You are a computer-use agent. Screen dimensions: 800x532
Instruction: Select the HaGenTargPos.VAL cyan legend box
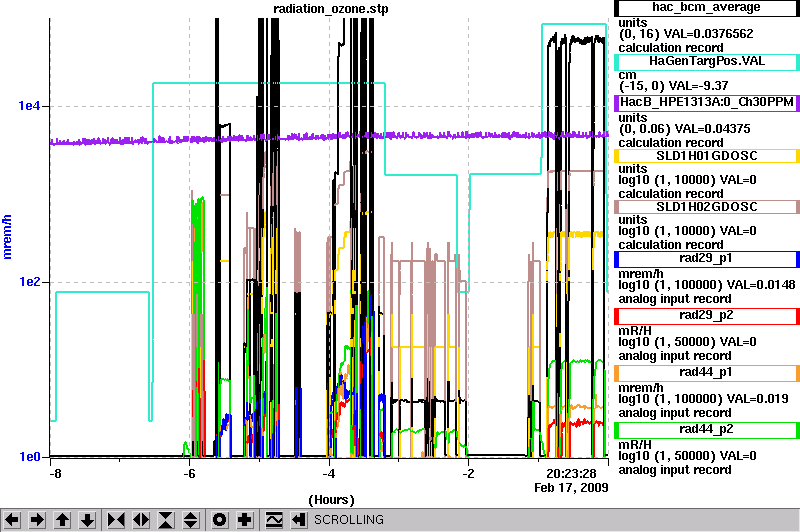tap(707, 62)
